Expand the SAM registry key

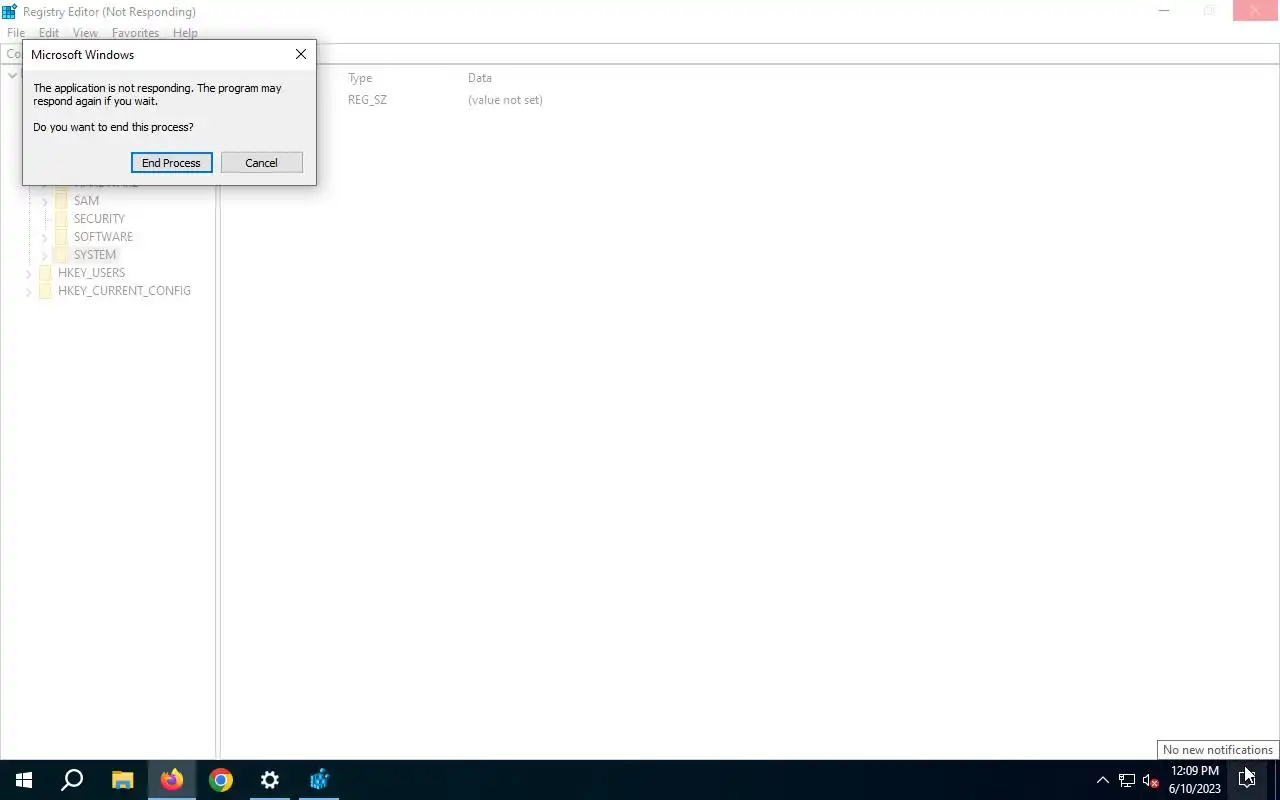tap(44, 201)
